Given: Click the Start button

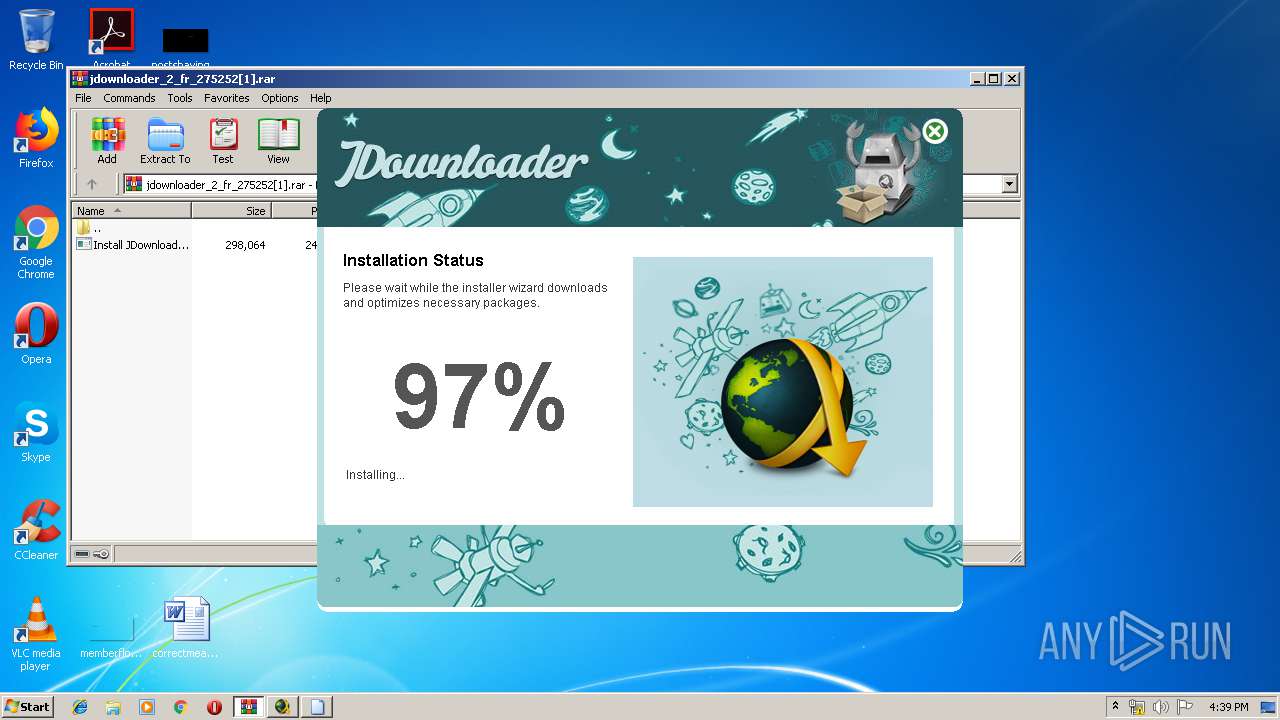Looking at the screenshot, I should (27, 706).
